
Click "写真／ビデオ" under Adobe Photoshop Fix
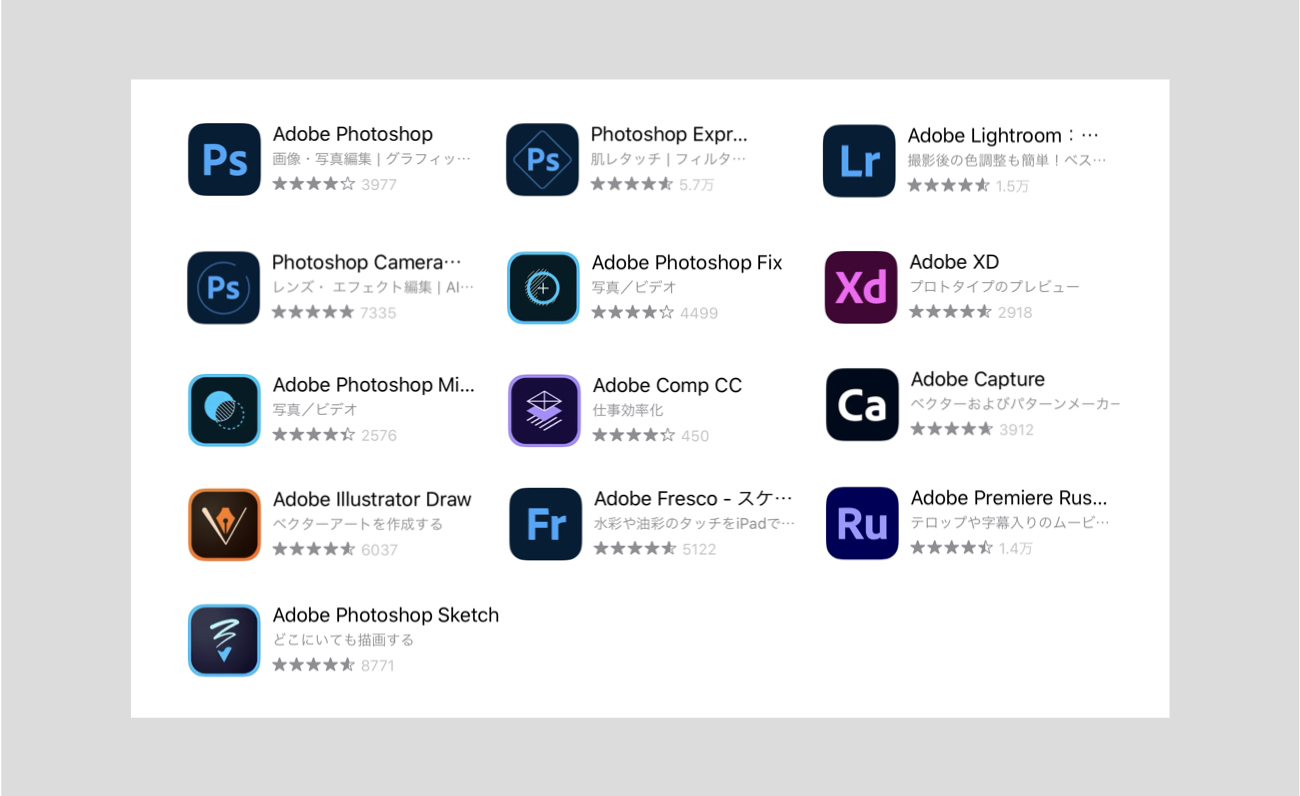tap(634, 287)
